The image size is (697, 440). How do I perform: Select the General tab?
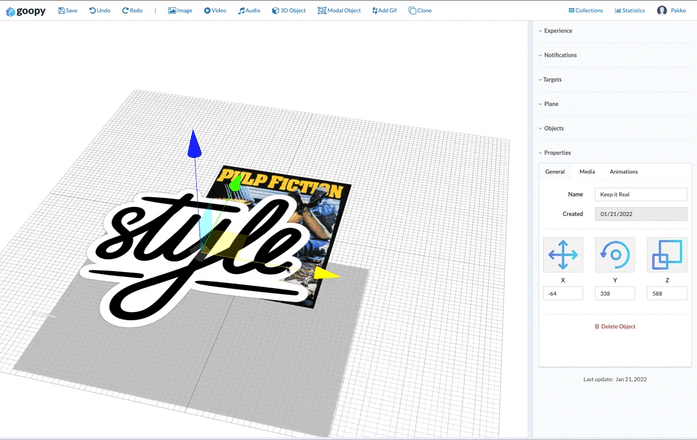click(x=555, y=172)
